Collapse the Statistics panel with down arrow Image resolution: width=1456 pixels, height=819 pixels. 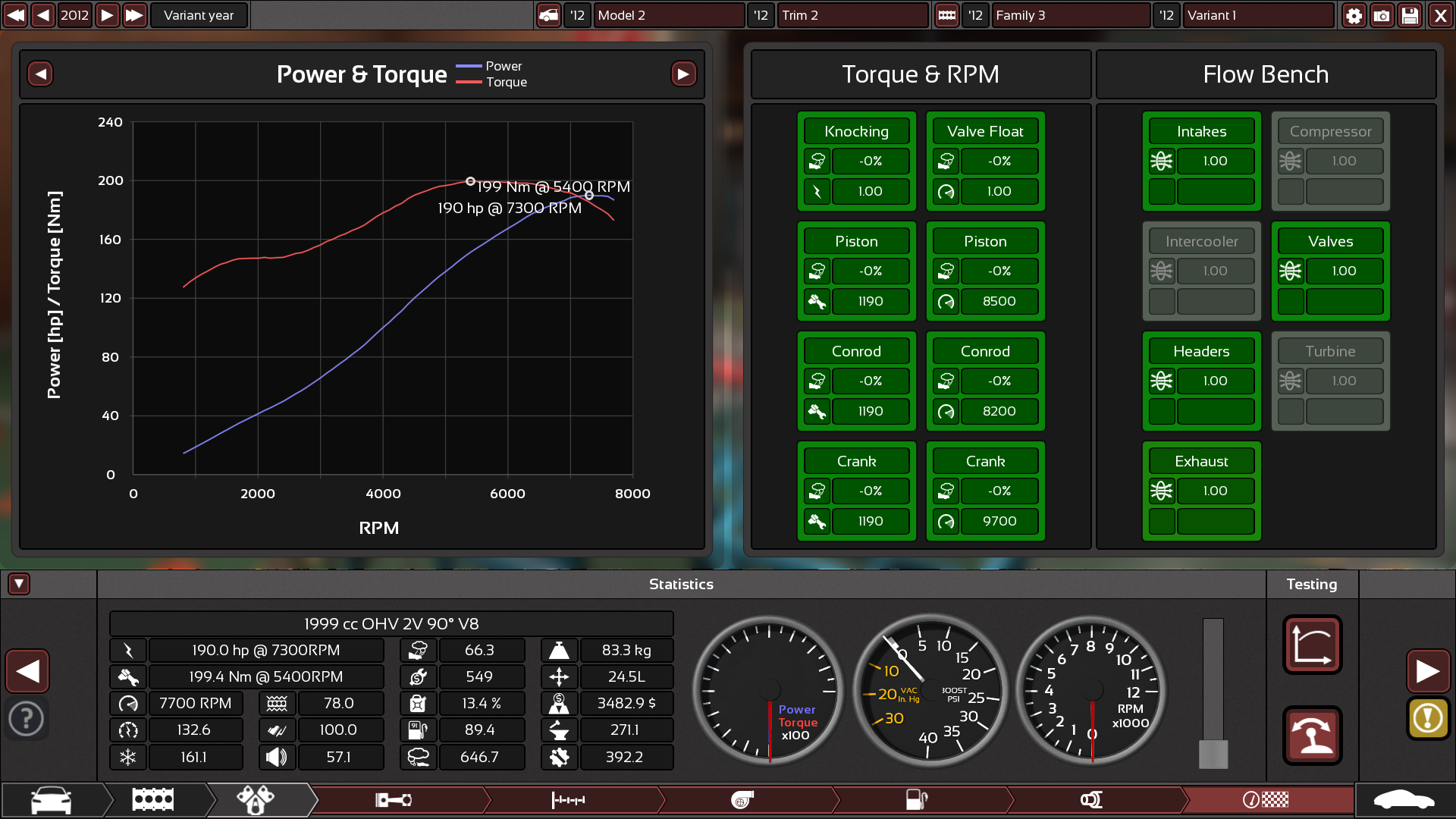(x=19, y=584)
